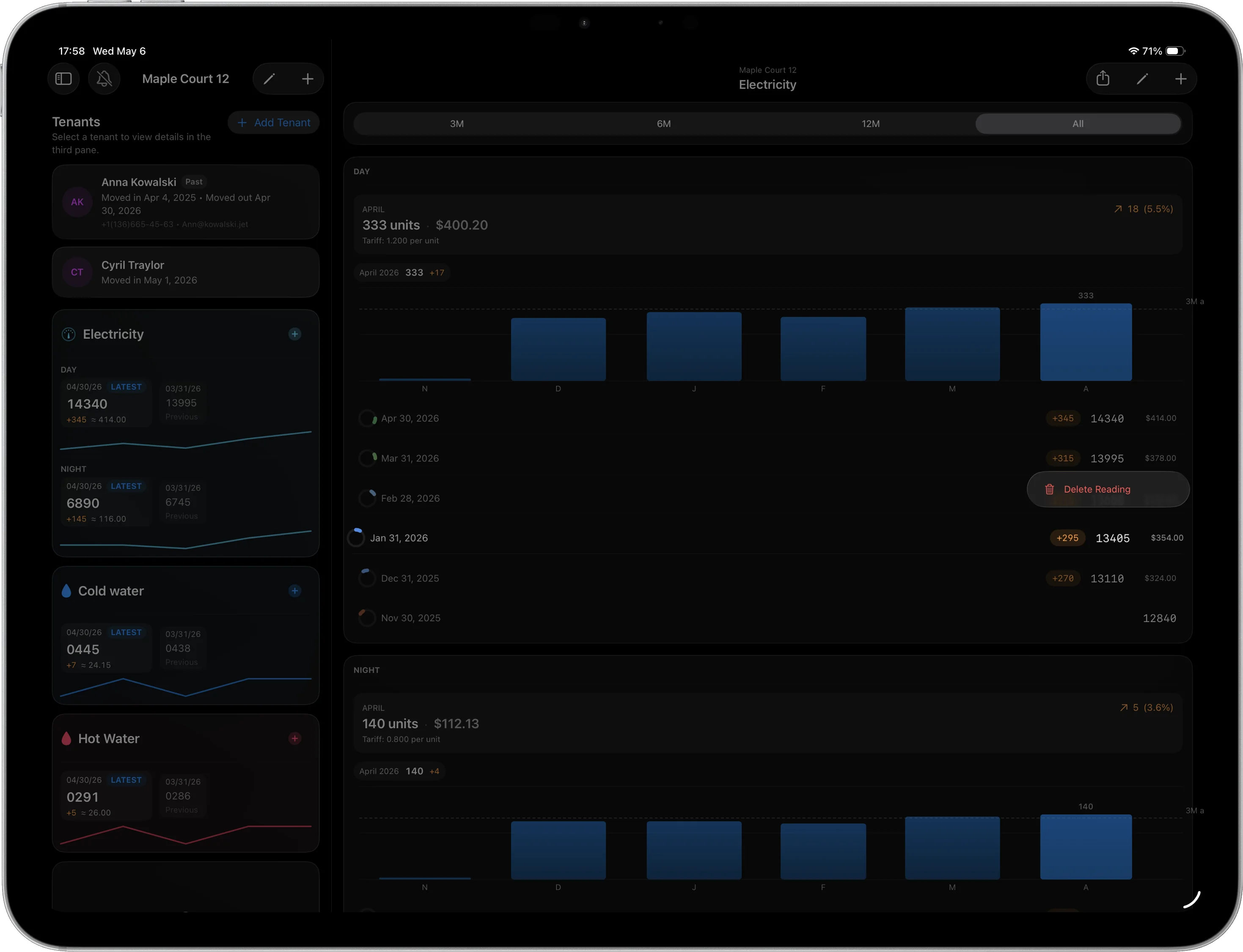Click the plus icon in Electricity header
The height and width of the screenshot is (952, 1243).
(1181, 79)
